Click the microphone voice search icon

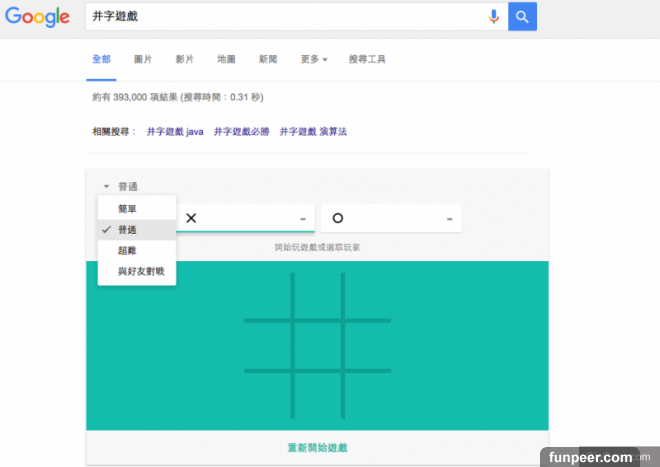pos(493,16)
